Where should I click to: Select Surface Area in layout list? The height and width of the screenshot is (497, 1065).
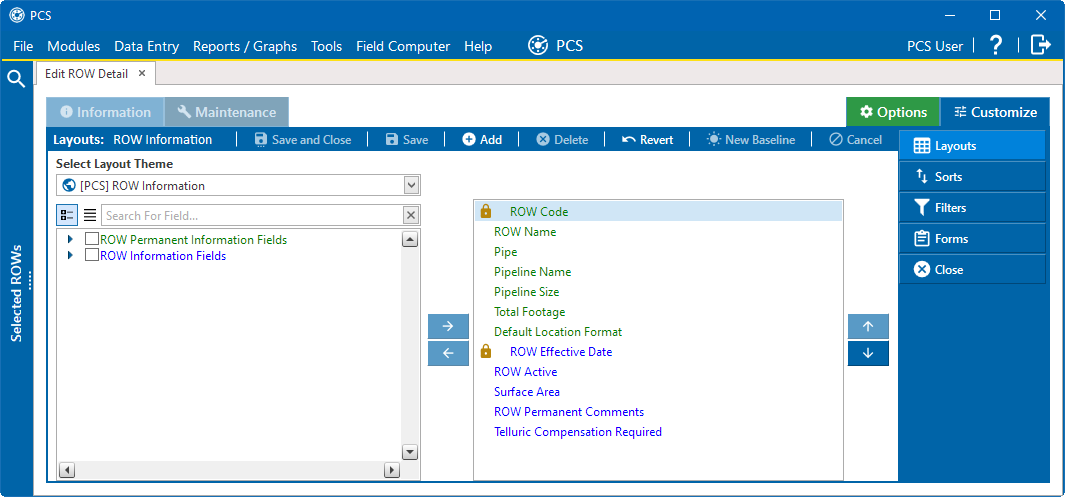point(527,392)
